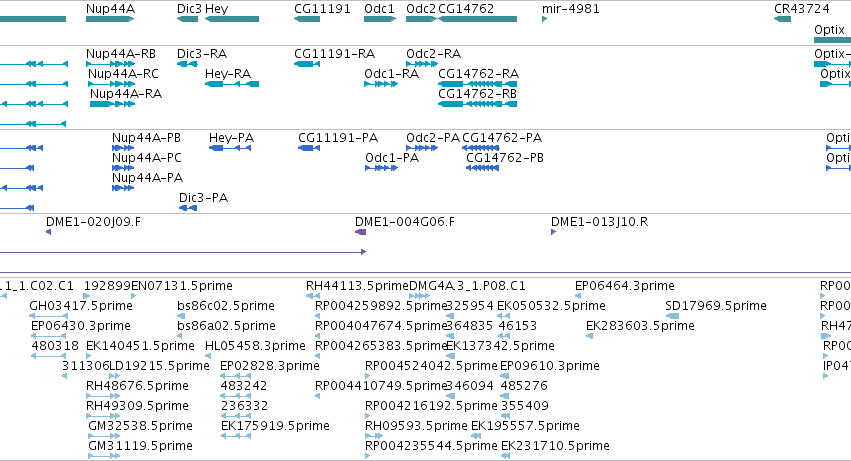Select transcript CG14762-RB
This screenshot has height=461, width=851.
(477, 104)
